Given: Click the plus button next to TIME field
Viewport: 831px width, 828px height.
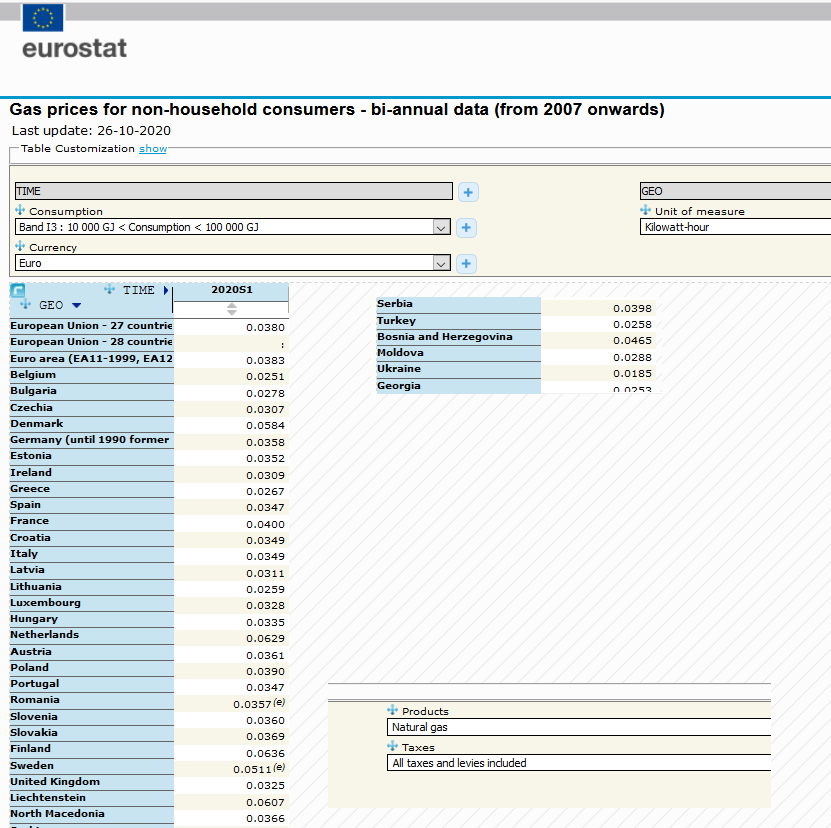Looking at the screenshot, I should coord(468,192).
